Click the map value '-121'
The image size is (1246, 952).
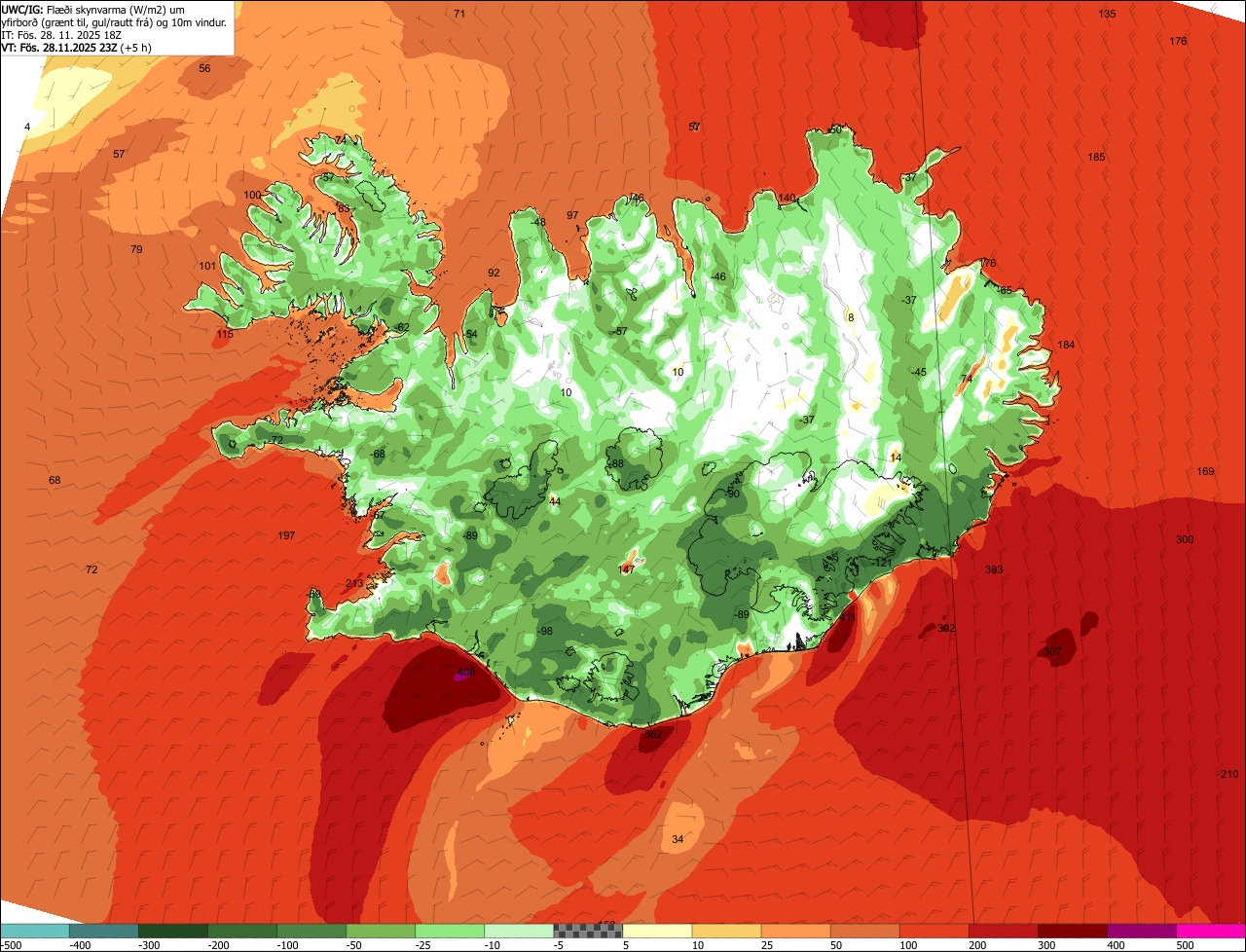[882, 563]
